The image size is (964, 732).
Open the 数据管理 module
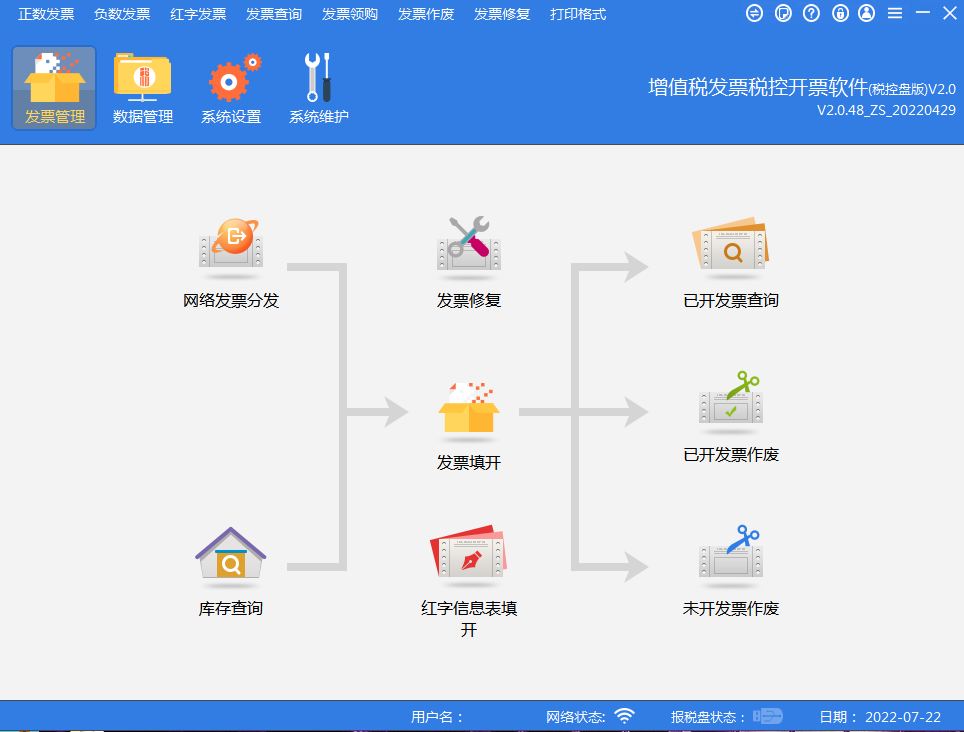[142, 88]
